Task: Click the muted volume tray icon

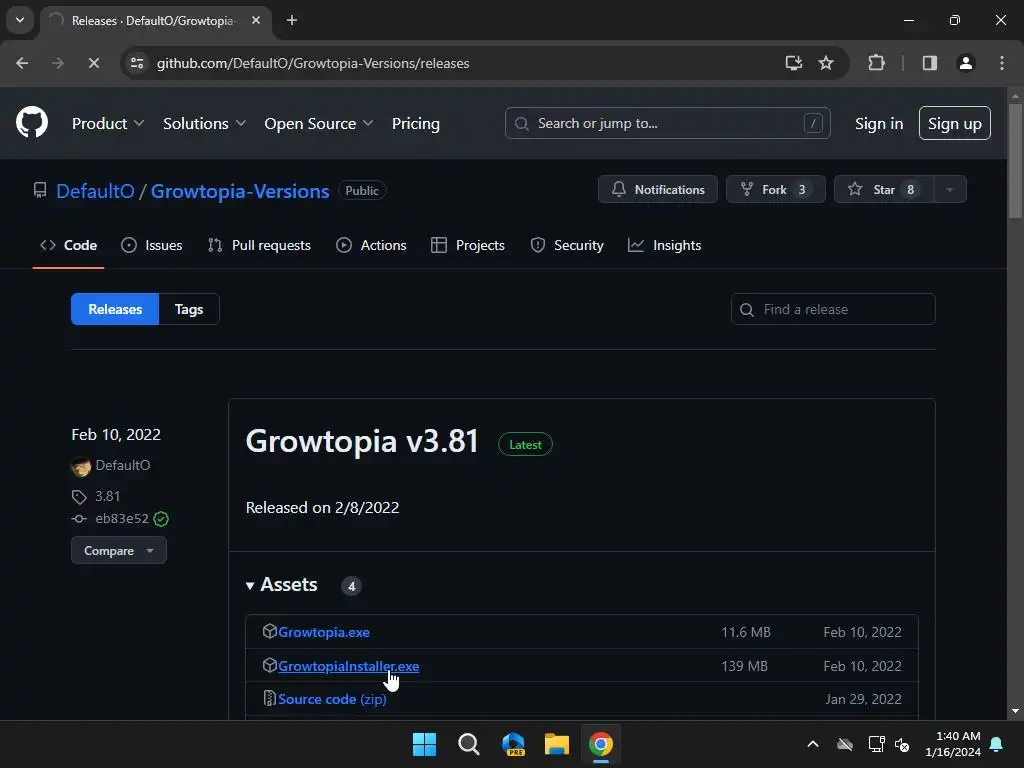Action: pos(902,744)
